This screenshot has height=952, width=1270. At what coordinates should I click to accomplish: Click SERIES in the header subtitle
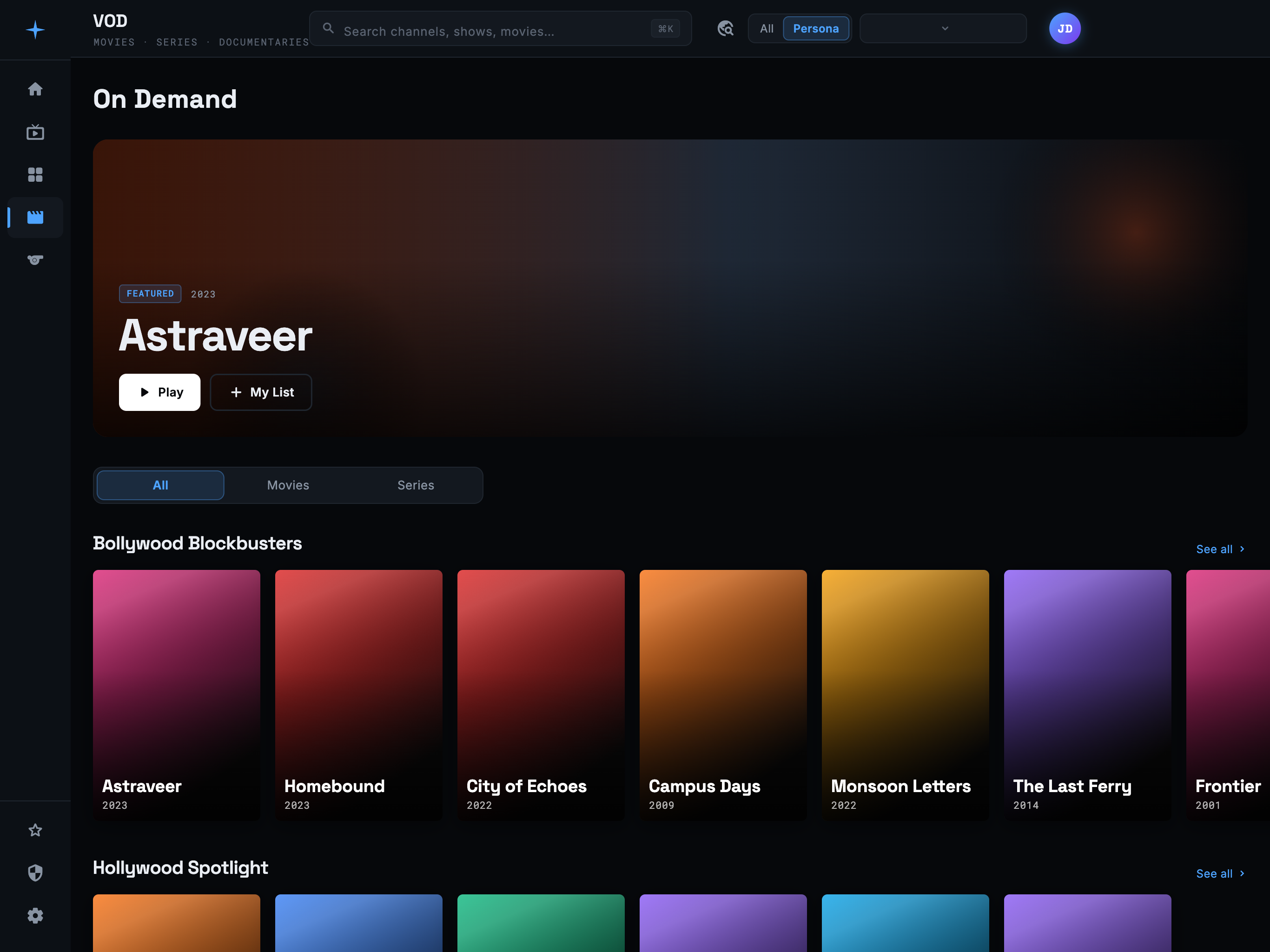pos(177,42)
